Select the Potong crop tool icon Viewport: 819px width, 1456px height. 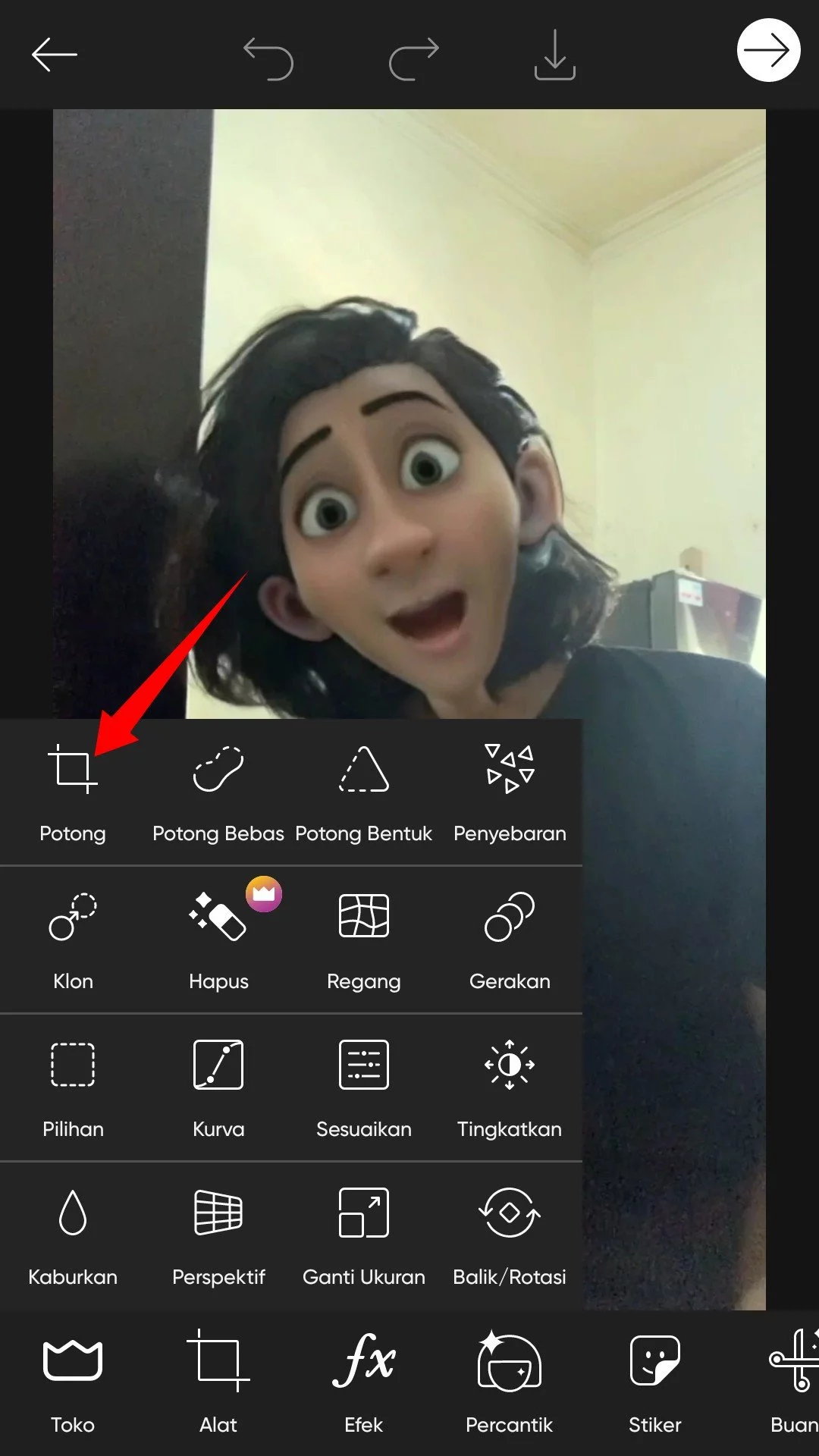pyautogui.click(x=73, y=769)
